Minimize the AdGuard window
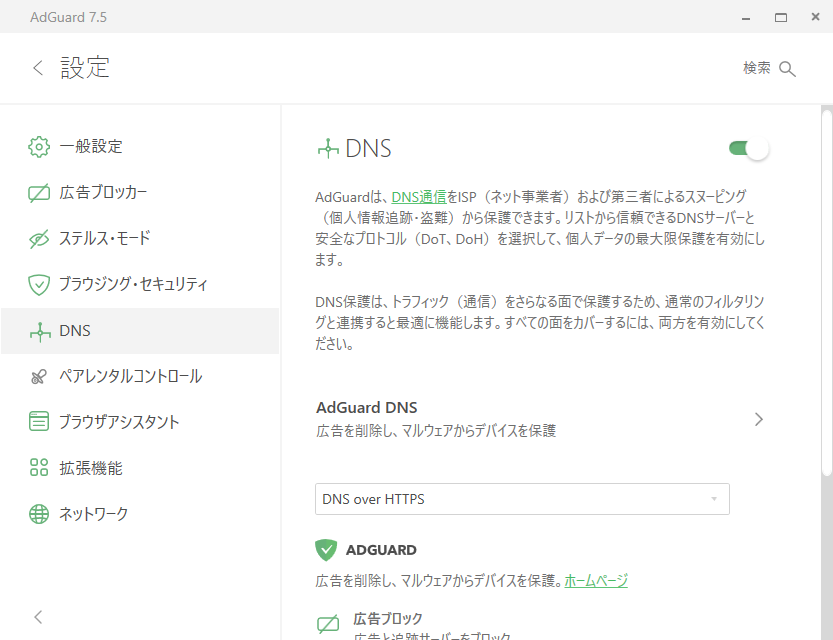This screenshot has height=640, width=833. click(x=746, y=18)
